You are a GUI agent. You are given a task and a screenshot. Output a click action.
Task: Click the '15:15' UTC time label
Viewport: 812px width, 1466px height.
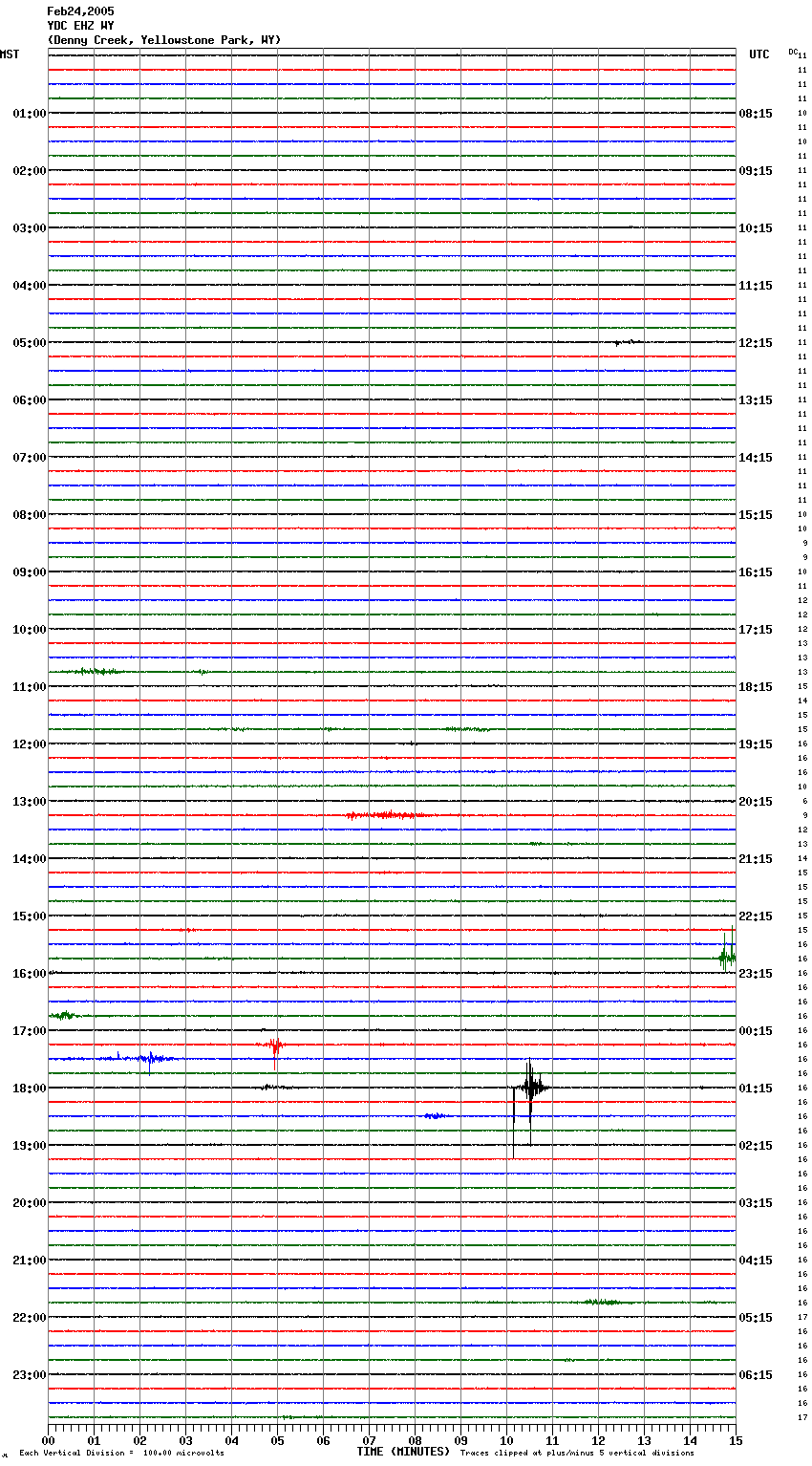click(756, 515)
